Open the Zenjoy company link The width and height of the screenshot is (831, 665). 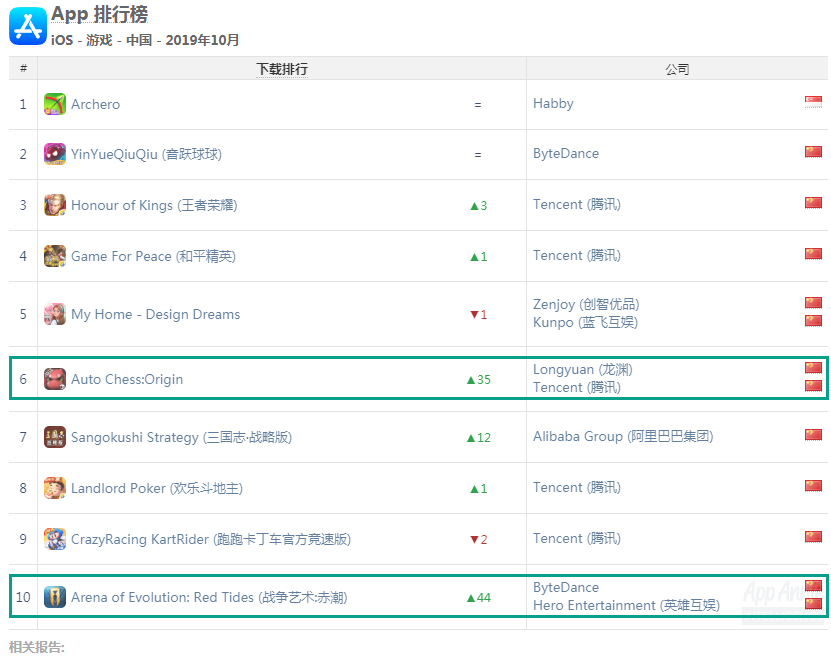[585, 304]
